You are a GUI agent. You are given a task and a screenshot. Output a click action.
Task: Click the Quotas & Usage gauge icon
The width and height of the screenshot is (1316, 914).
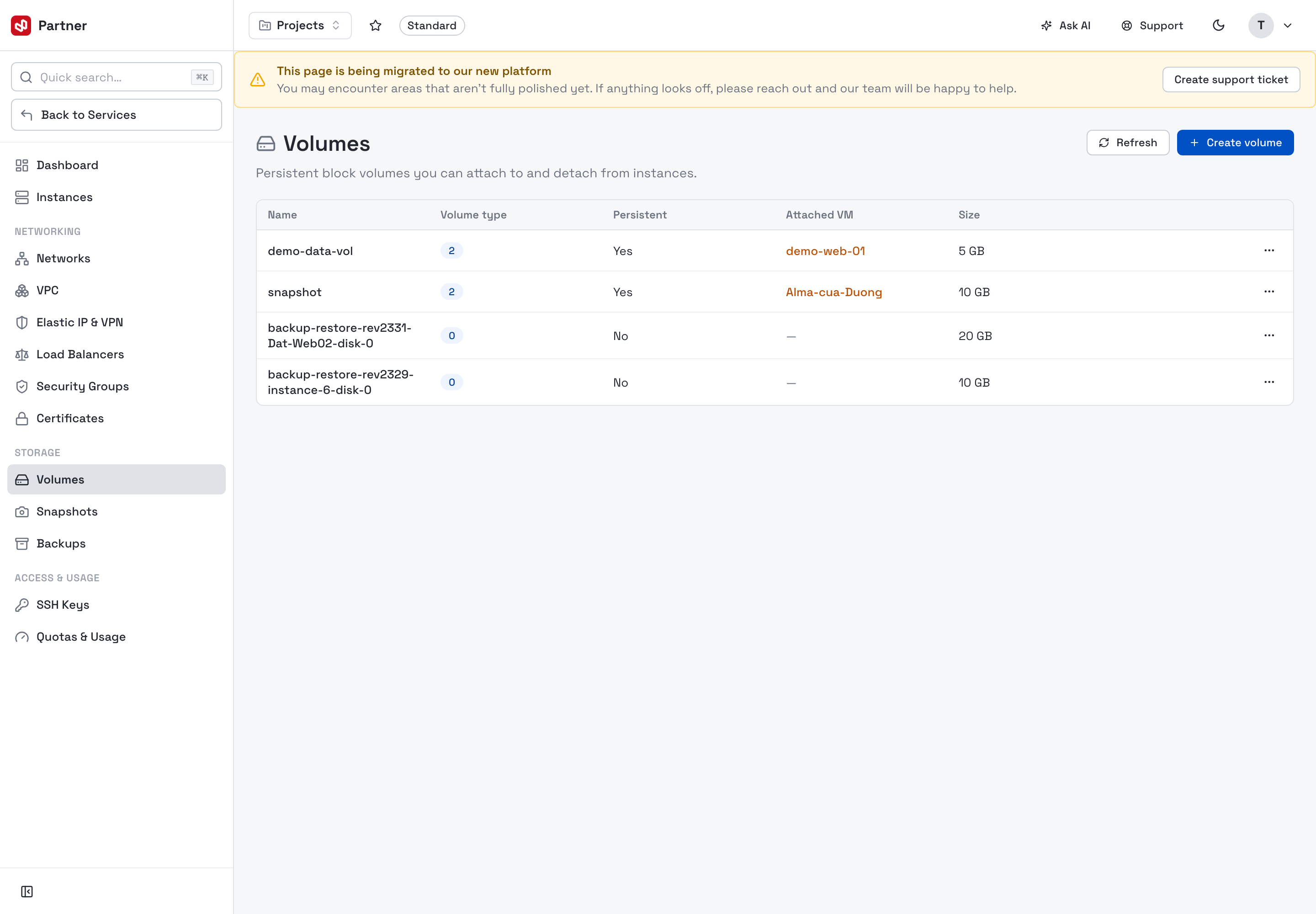(x=22, y=638)
